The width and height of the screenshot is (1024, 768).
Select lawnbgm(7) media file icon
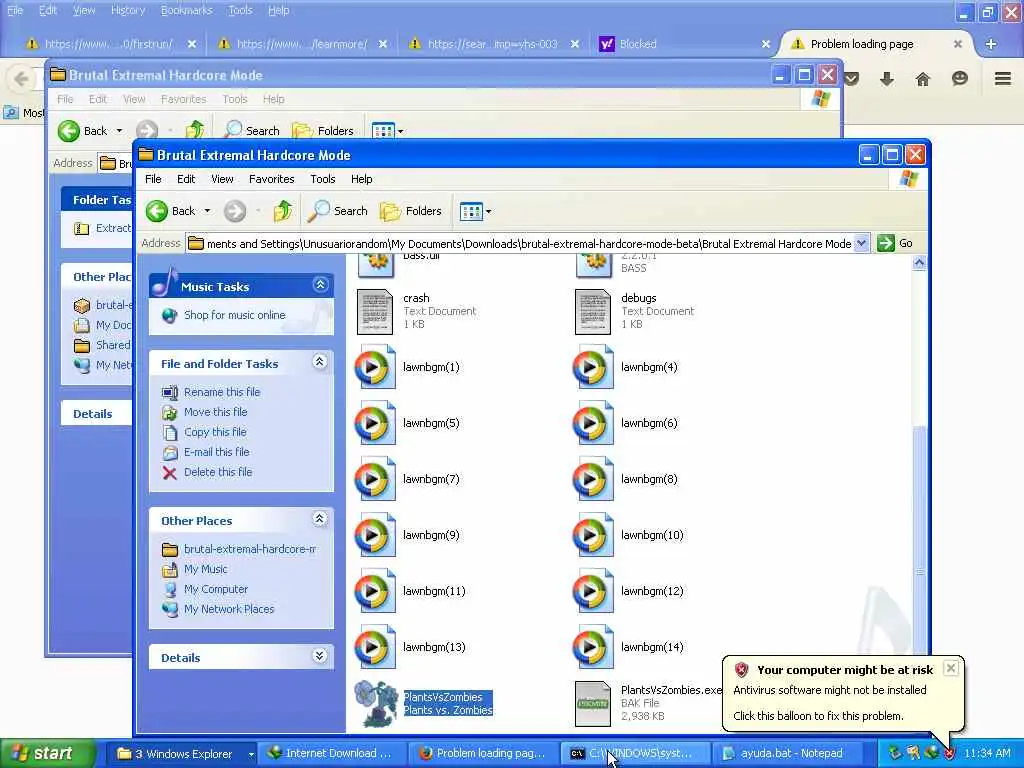(x=375, y=479)
